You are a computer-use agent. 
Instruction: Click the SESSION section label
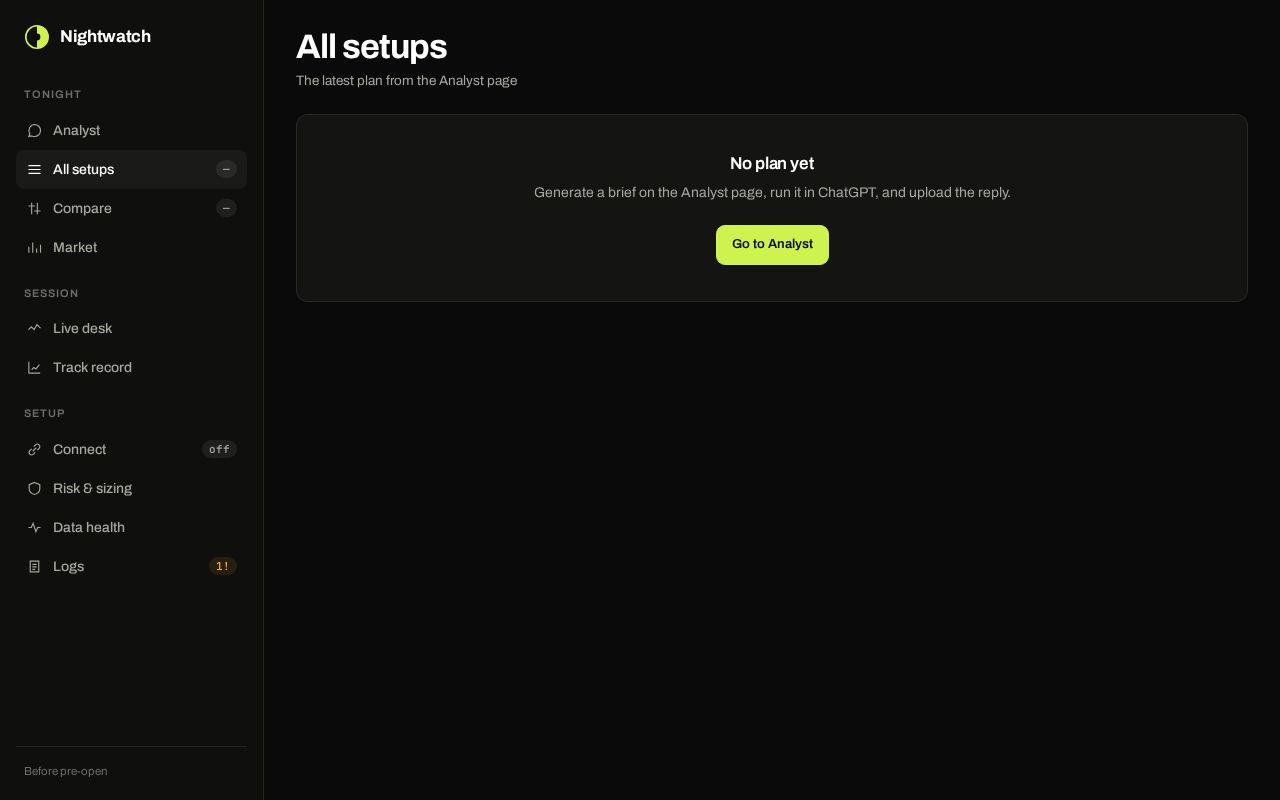point(51,294)
